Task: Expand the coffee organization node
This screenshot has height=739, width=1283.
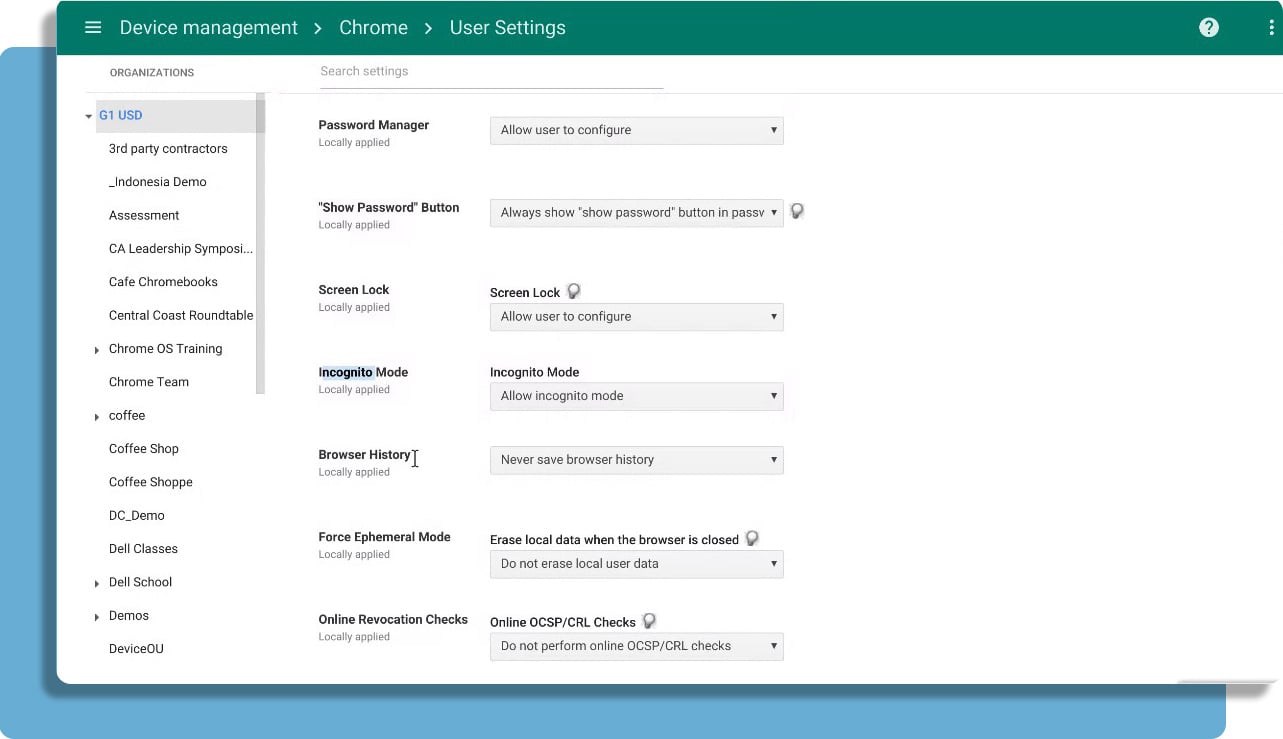Action: coord(97,417)
